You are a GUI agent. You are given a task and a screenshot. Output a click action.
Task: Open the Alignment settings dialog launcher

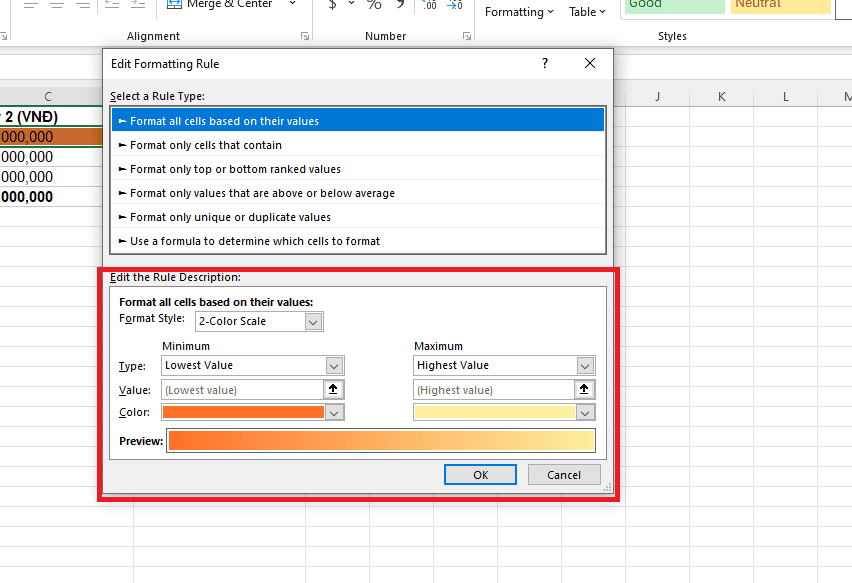pos(305,36)
